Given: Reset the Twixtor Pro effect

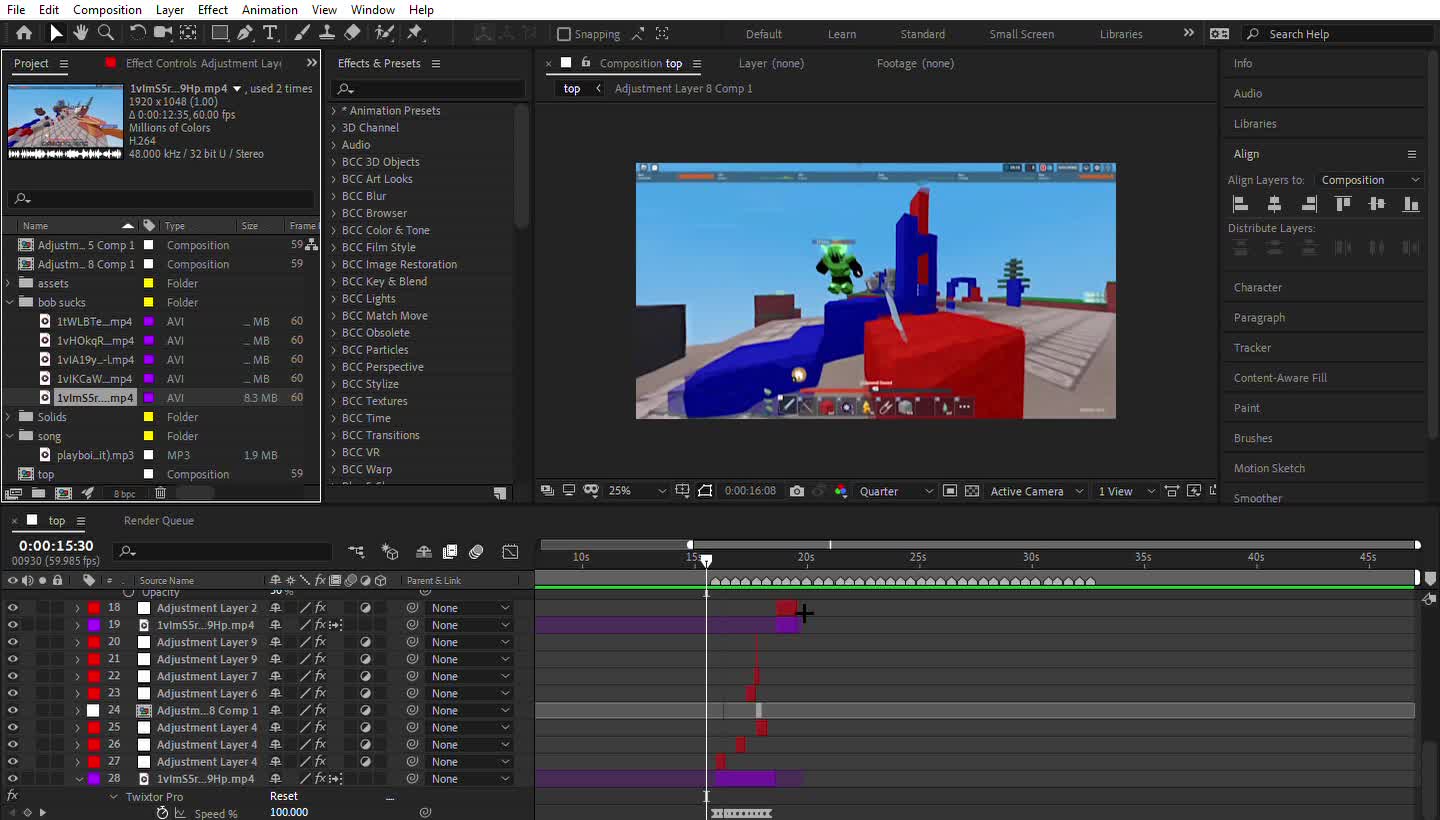Looking at the screenshot, I should 284,797.
